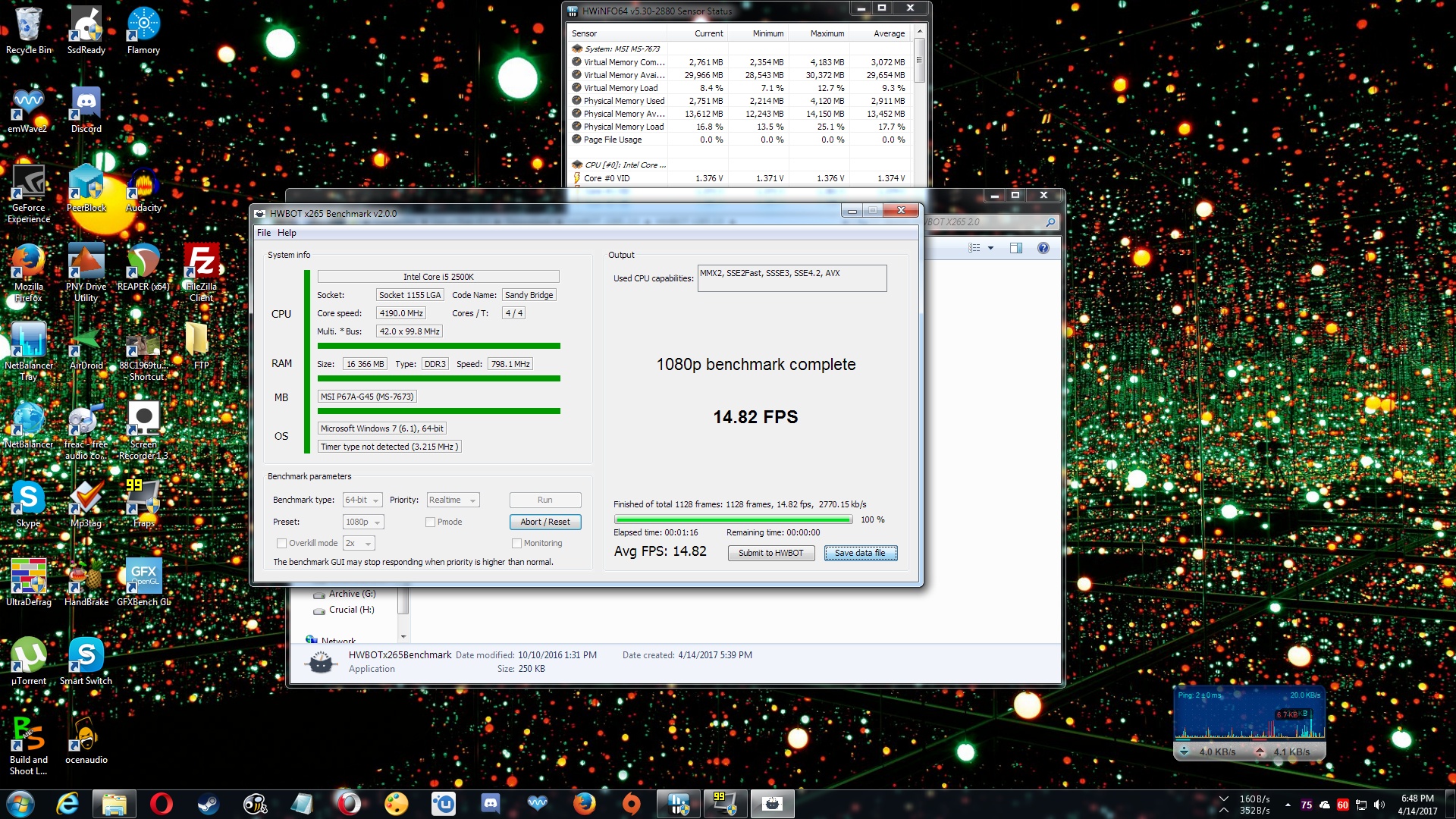1456x819 pixels.
Task: Launch UltraDefrag desktop icon
Action: click(29, 584)
